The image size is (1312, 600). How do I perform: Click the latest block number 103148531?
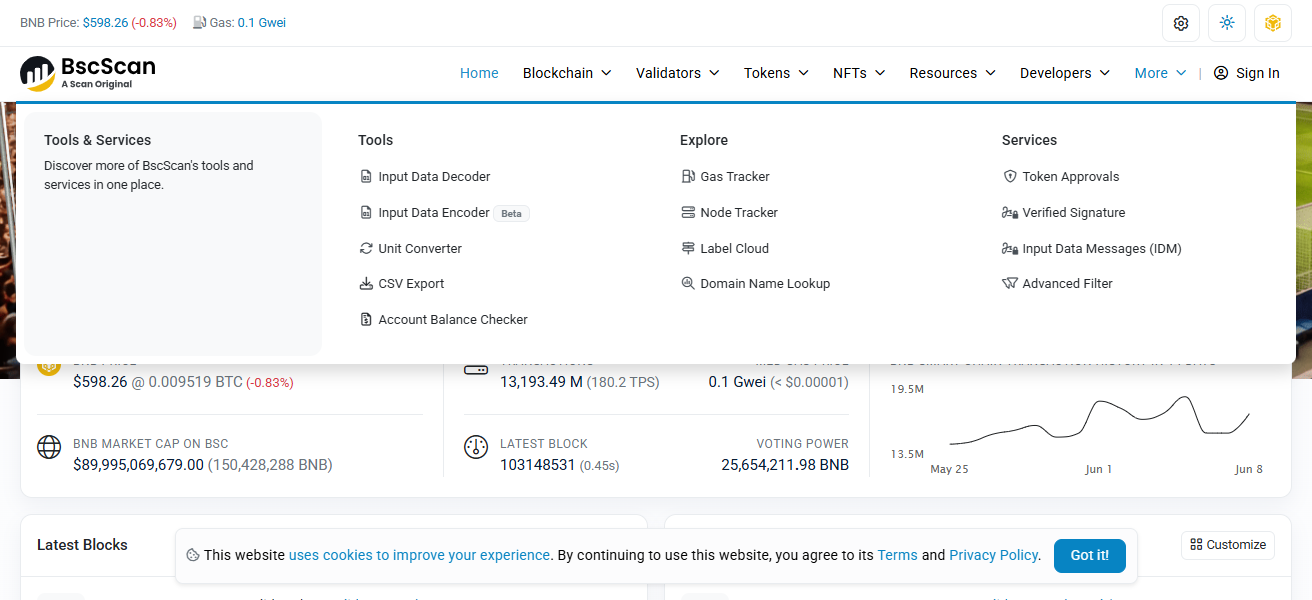click(x=538, y=465)
